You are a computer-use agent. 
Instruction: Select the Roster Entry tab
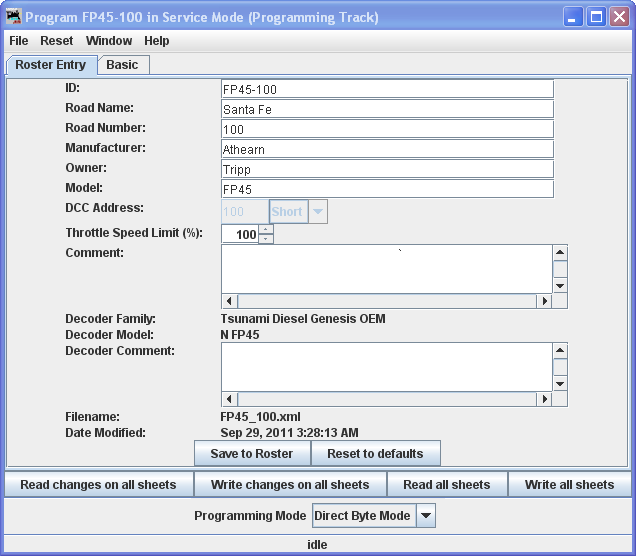[51, 65]
